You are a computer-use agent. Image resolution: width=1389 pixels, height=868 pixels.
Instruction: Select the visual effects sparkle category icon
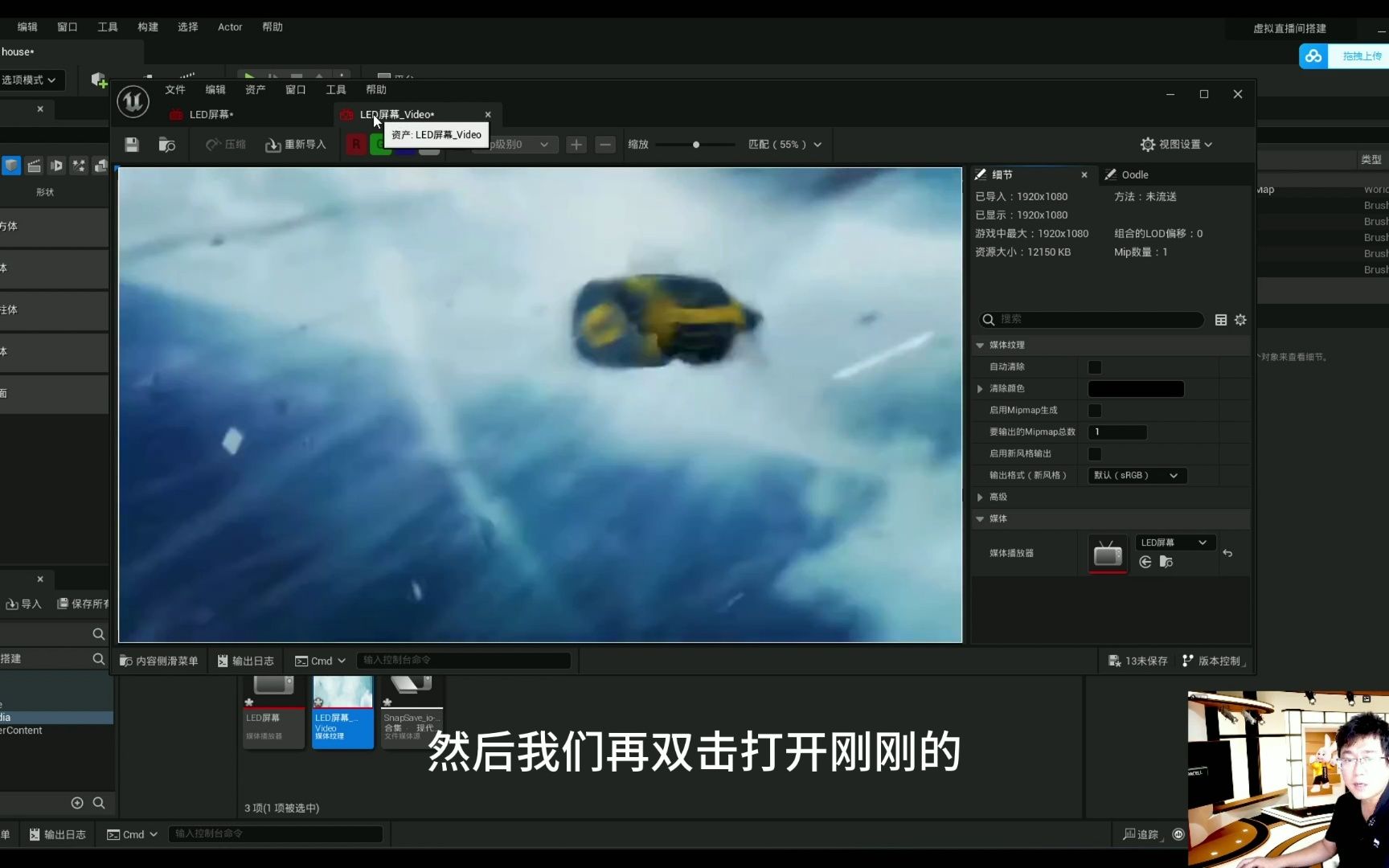click(79, 166)
